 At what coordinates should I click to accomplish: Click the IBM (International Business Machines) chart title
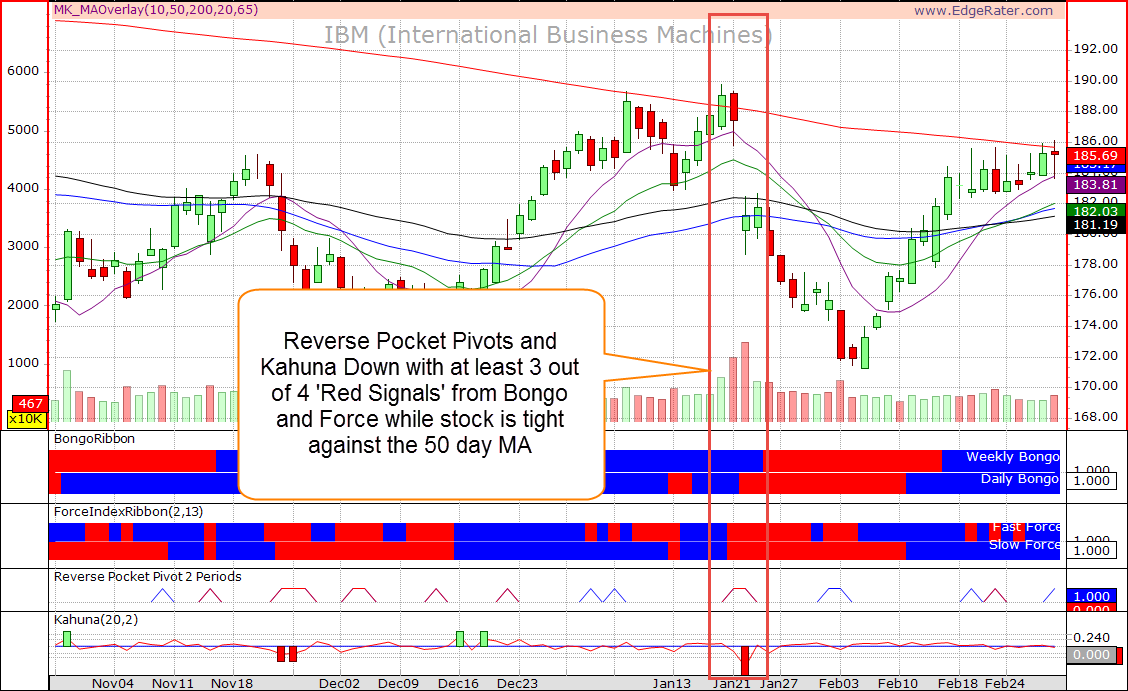click(547, 35)
